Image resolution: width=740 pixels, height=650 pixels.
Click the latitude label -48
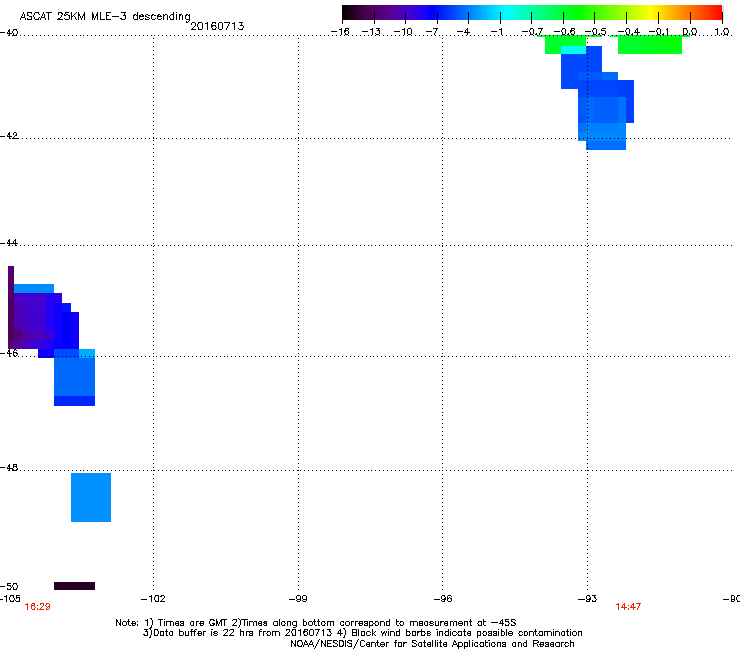(x=9, y=467)
